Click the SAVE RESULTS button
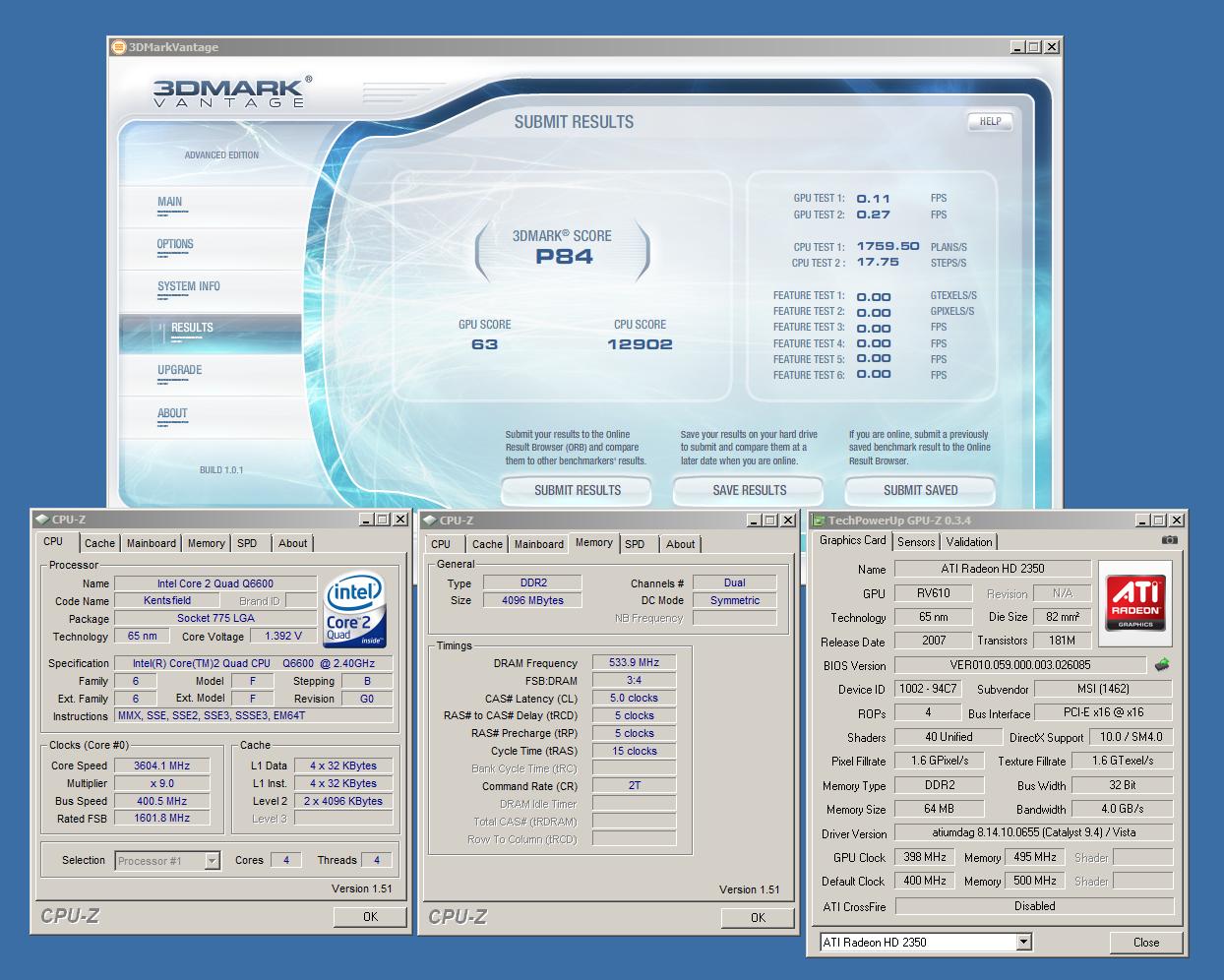Screen dimensions: 1224x980 pos(750,490)
